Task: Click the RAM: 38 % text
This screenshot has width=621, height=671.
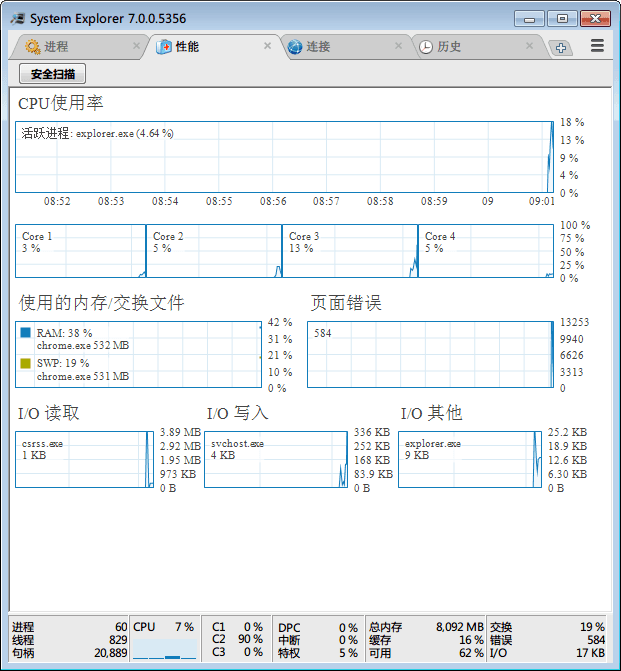Action: (64, 333)
